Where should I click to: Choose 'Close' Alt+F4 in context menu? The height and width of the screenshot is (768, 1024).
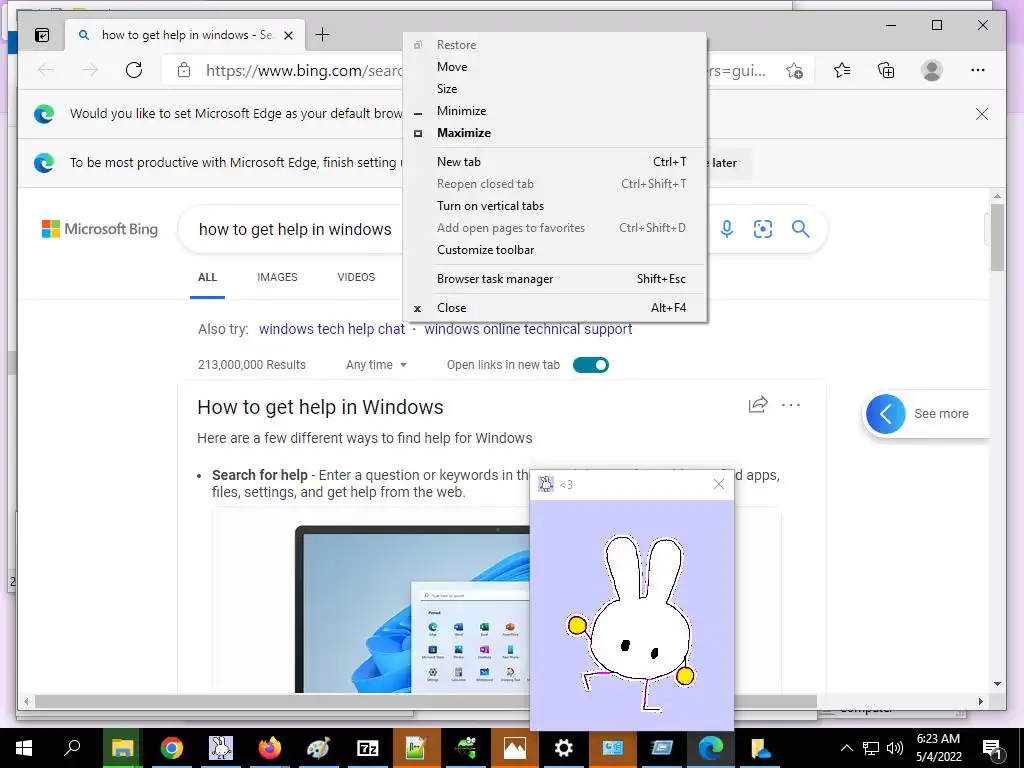(554, 308)
